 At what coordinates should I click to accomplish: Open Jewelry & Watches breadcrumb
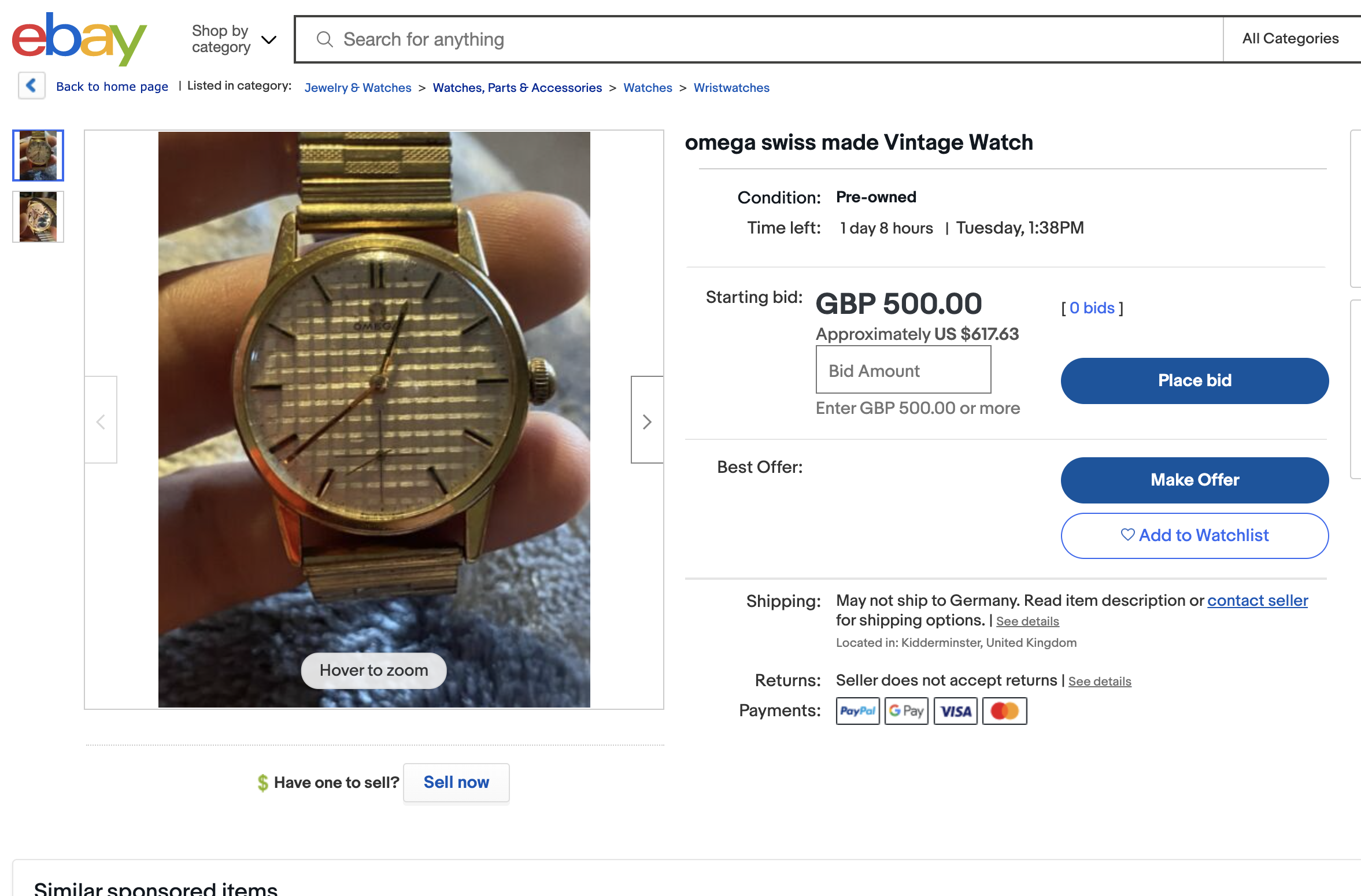point(357,88)
